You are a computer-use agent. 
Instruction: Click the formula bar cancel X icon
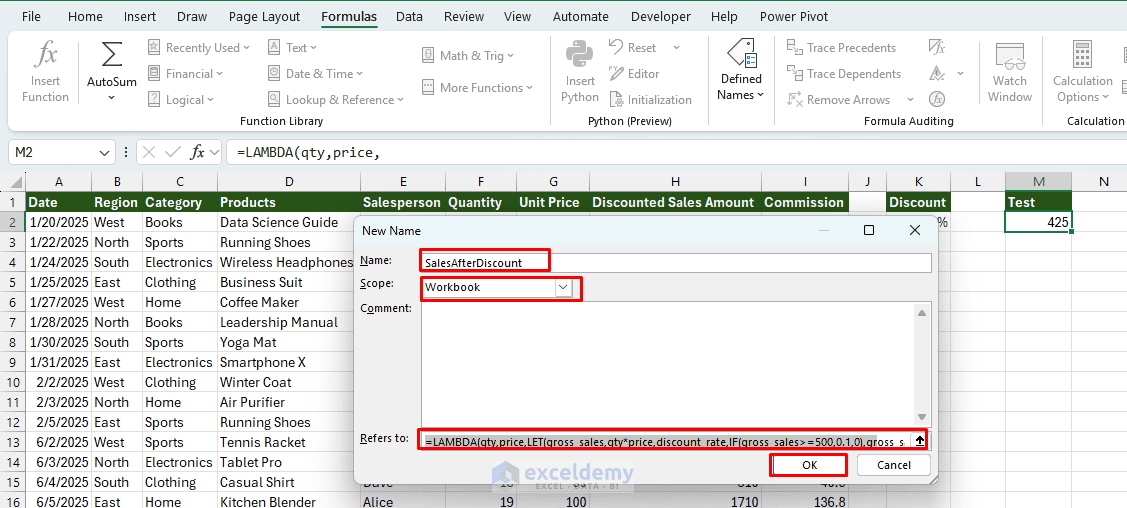(x=149, y=152)
